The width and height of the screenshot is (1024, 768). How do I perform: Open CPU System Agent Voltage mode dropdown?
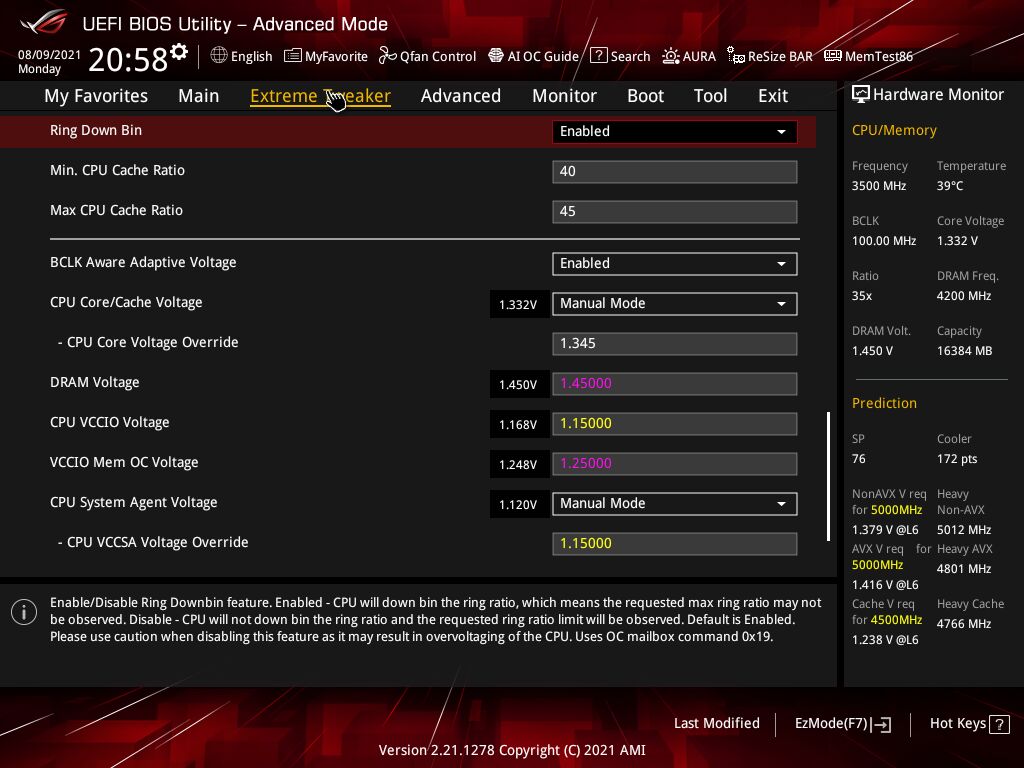click(675, 503)
